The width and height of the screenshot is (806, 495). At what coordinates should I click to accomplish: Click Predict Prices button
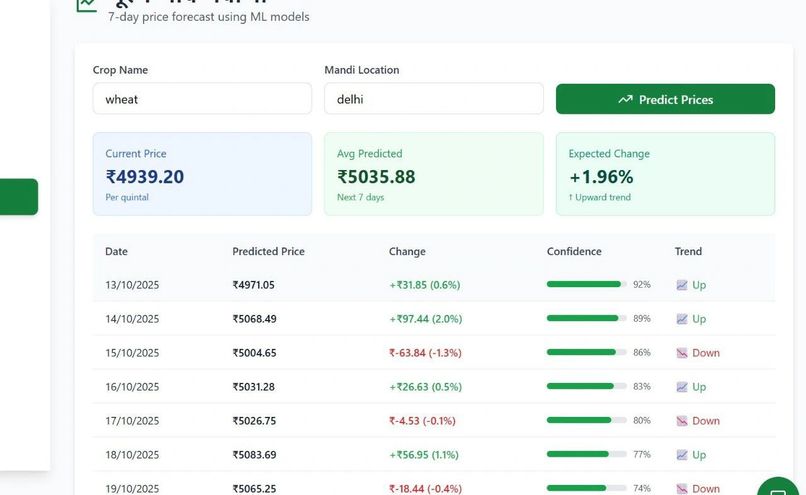click(665, 99)
